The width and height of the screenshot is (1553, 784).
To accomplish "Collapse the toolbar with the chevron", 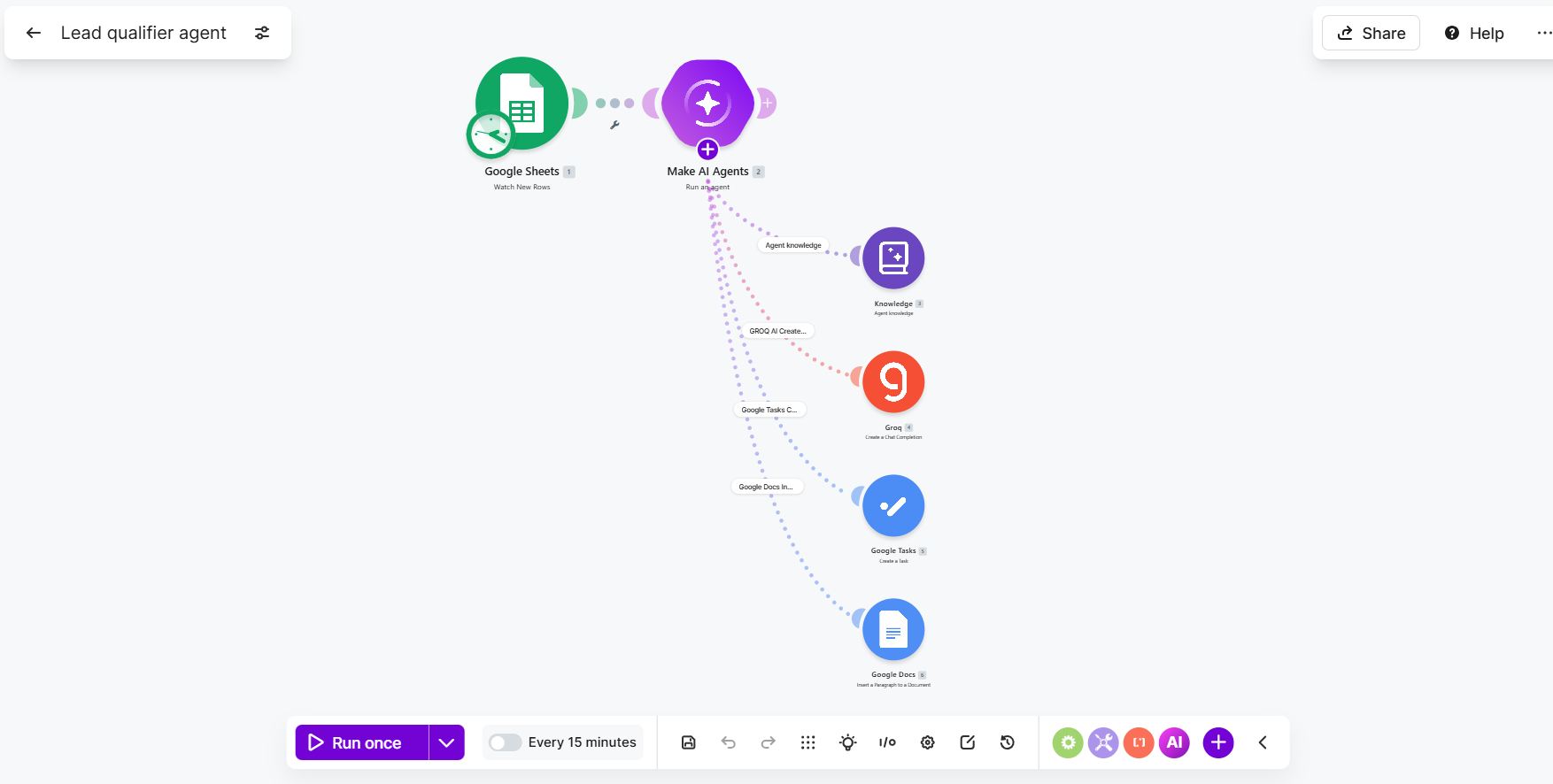I will (1263, 742).
